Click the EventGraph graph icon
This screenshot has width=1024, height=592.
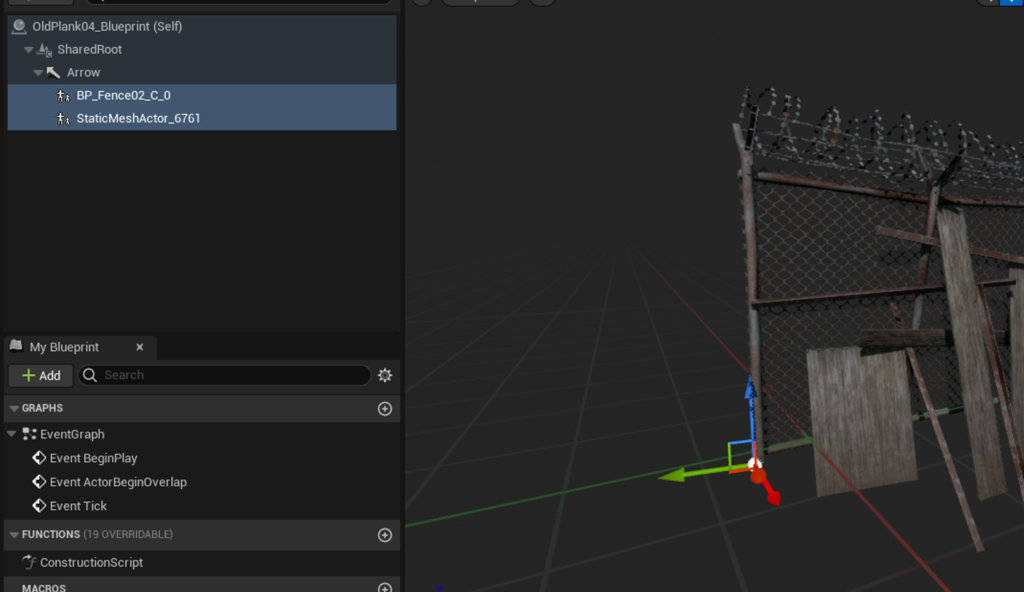click(29, 434)
